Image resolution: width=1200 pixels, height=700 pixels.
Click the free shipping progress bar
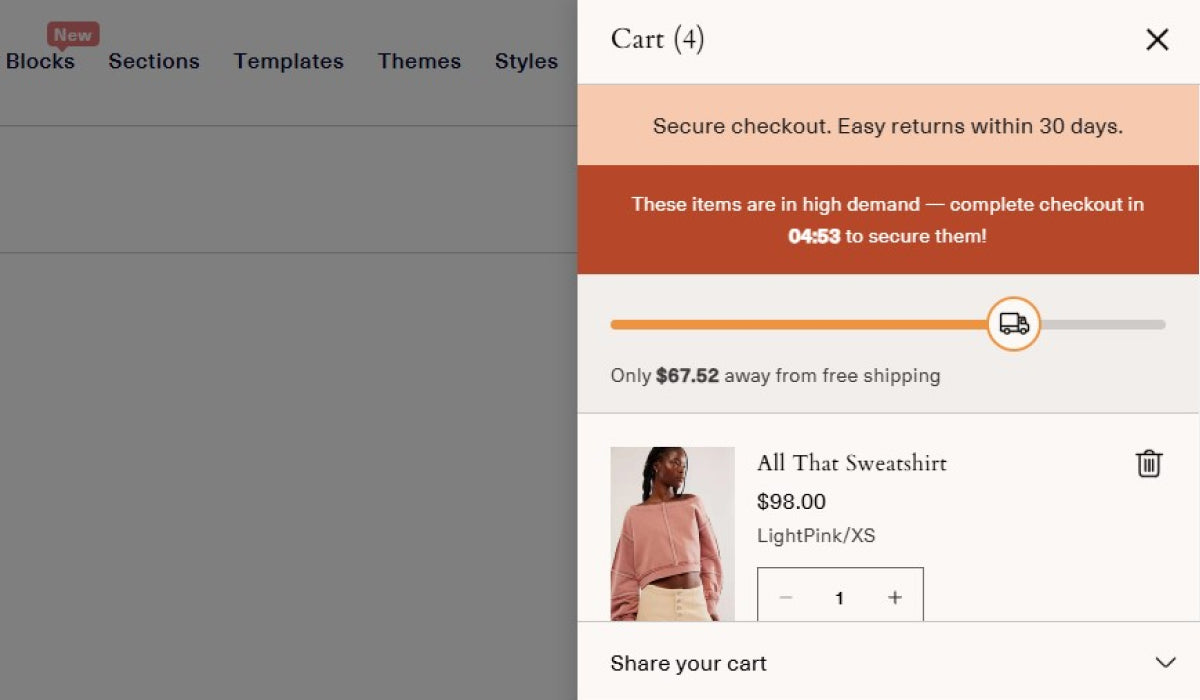pyautogui.click(x=800, y=325)
